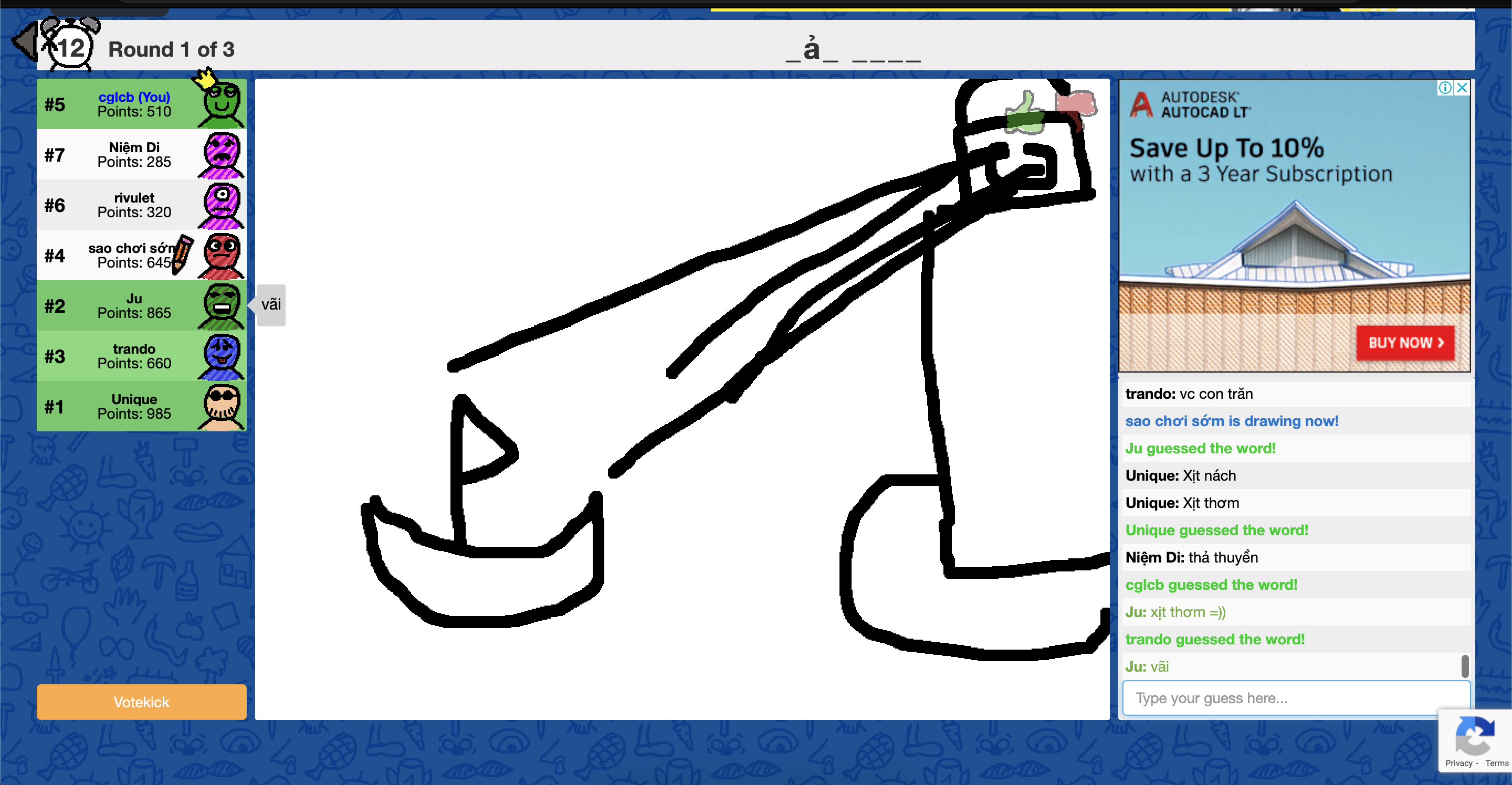Click the alarm clock timer icon

pyautogui.click(x=71, y=46)
